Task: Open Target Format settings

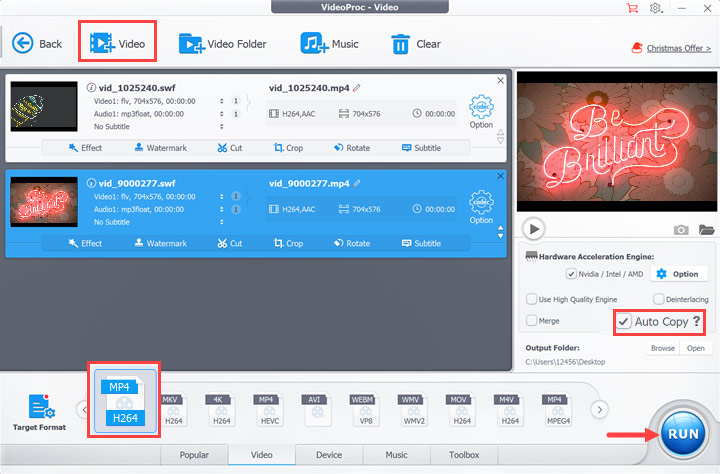Action: [x=39, y=412]
